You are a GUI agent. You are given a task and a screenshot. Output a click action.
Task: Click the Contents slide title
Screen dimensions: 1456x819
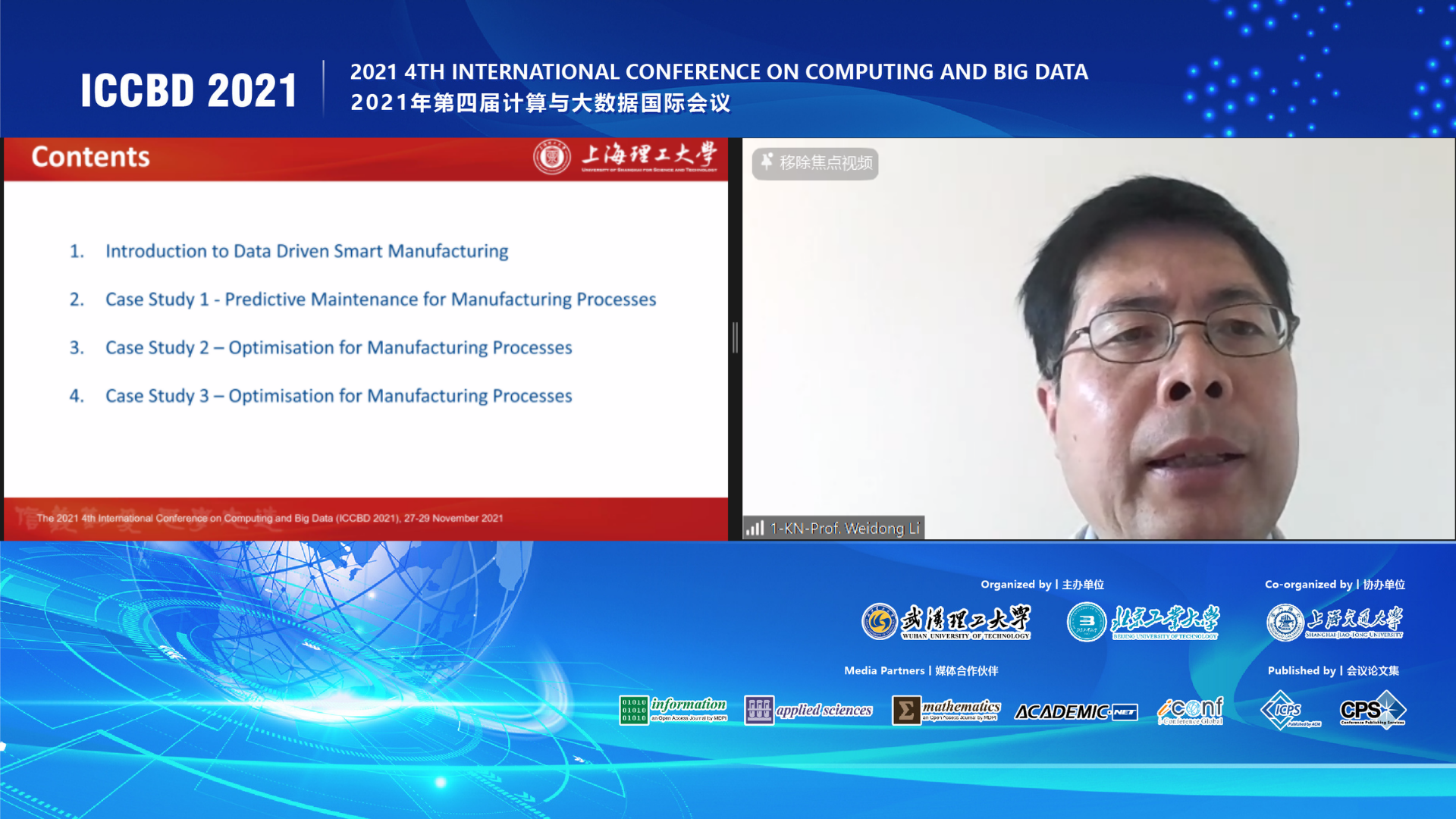[90, 157]
